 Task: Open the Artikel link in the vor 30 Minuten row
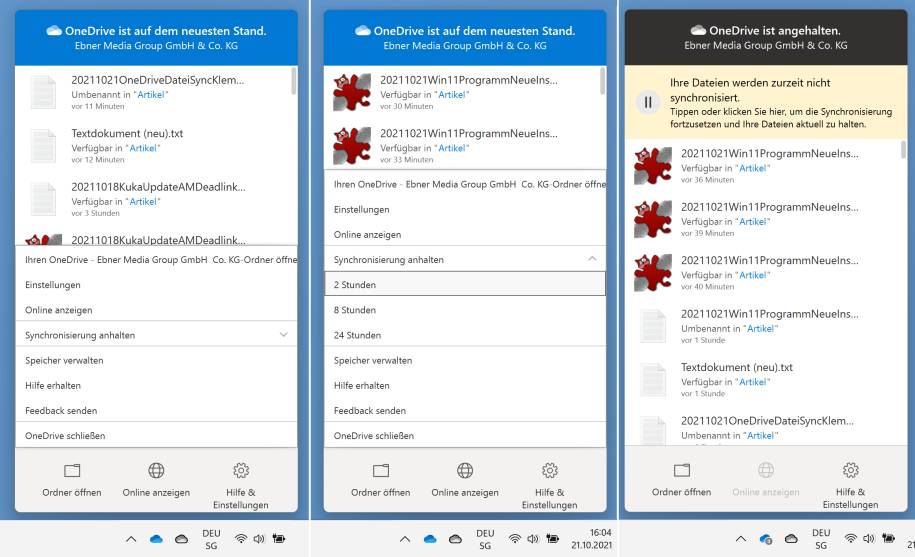pyautogui.click(x=452, y=94)
